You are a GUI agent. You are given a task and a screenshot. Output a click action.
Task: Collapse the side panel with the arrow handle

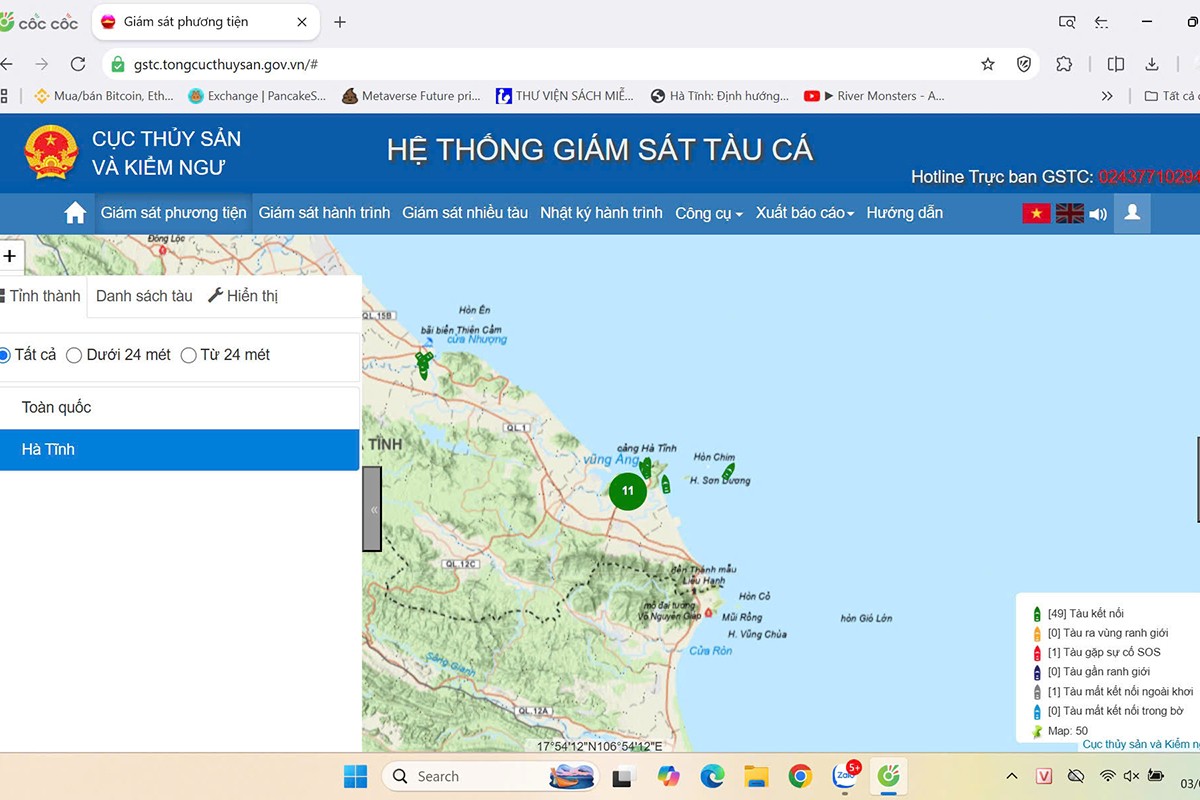point(372,509)
